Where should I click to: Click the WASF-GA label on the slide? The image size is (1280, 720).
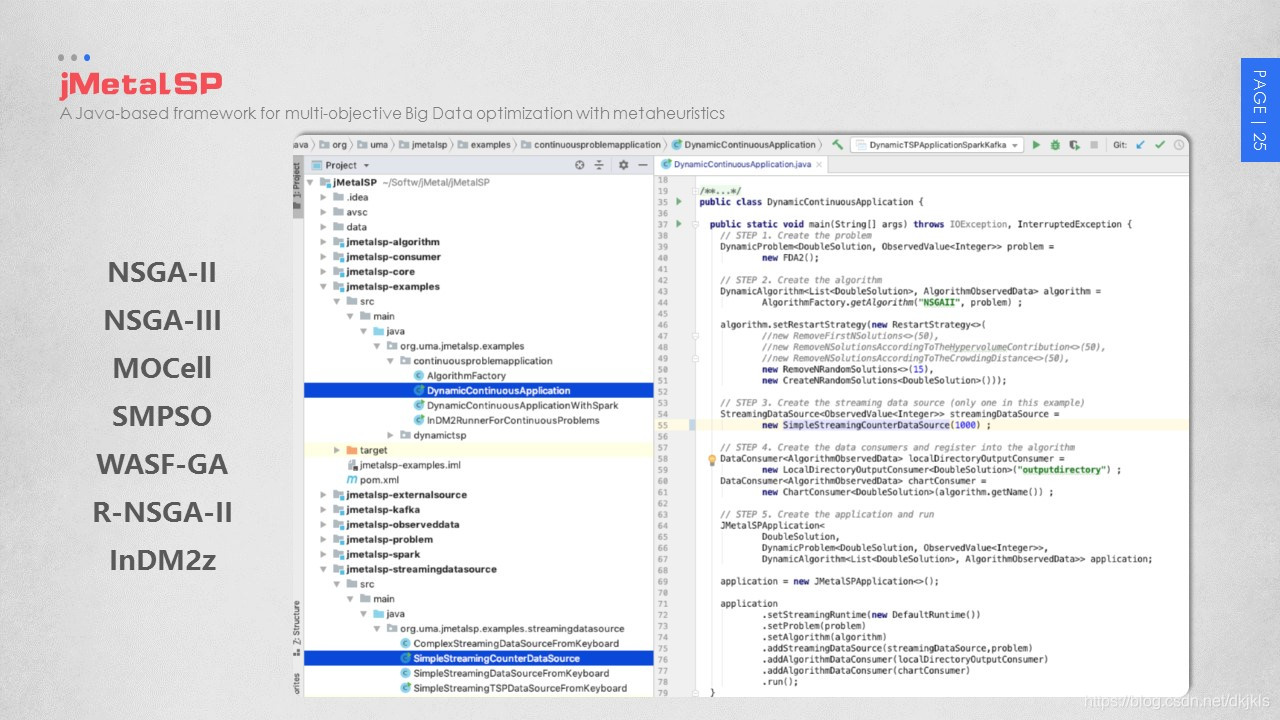pyautogui.click(x=163, y=464)
